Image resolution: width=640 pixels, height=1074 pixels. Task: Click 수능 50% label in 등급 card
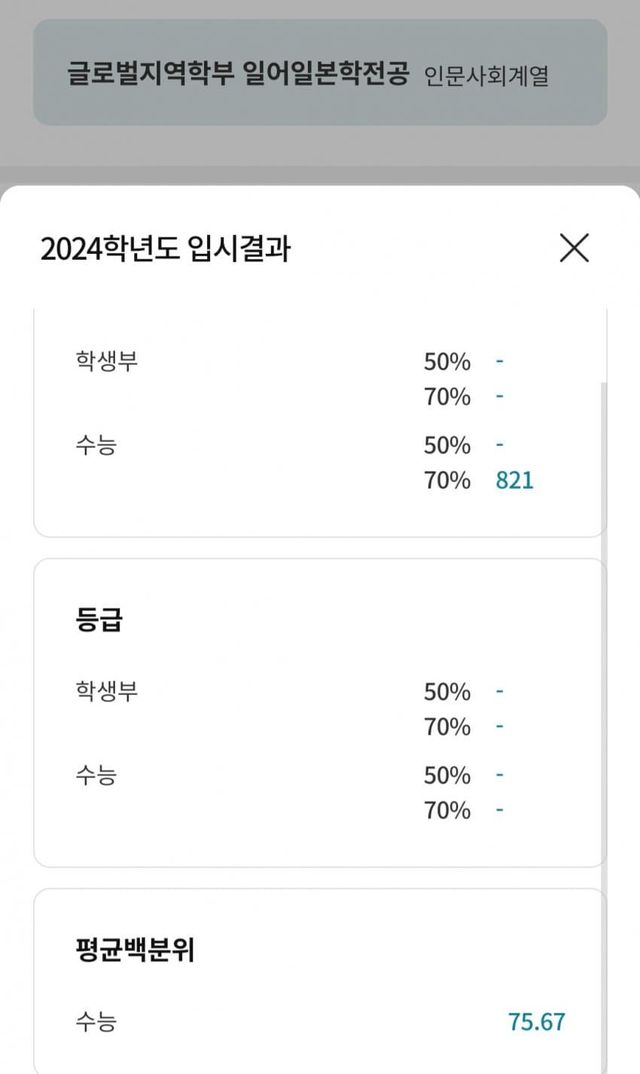pyautogui.click(x=447, y=775)
